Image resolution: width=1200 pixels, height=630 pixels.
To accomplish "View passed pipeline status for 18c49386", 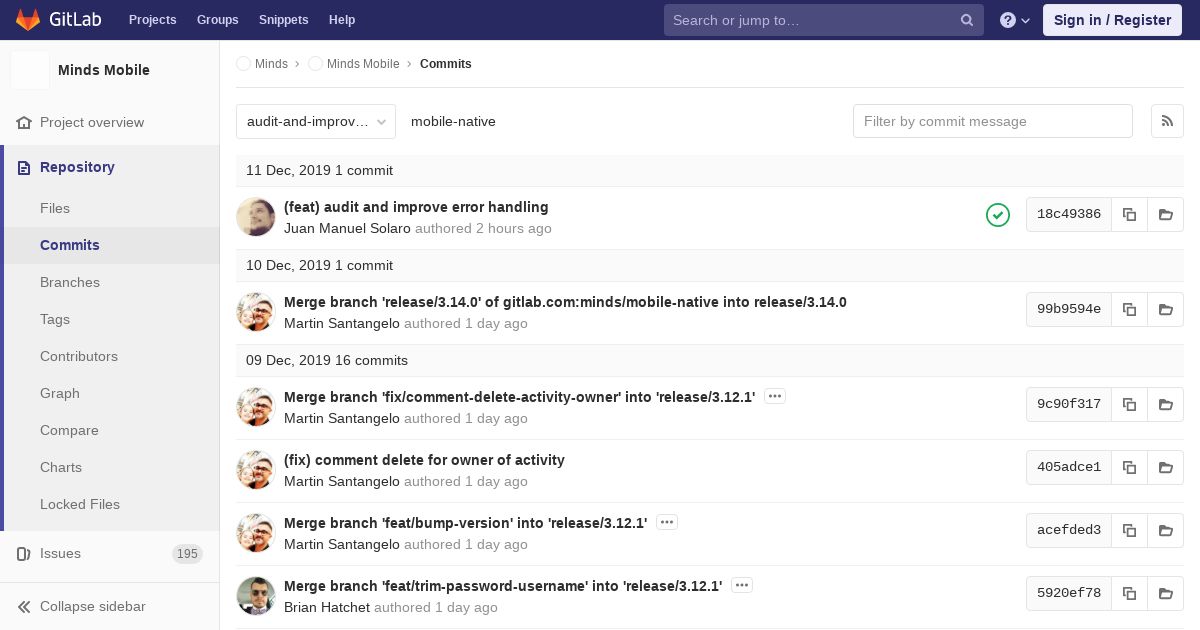I will point(998,215).
